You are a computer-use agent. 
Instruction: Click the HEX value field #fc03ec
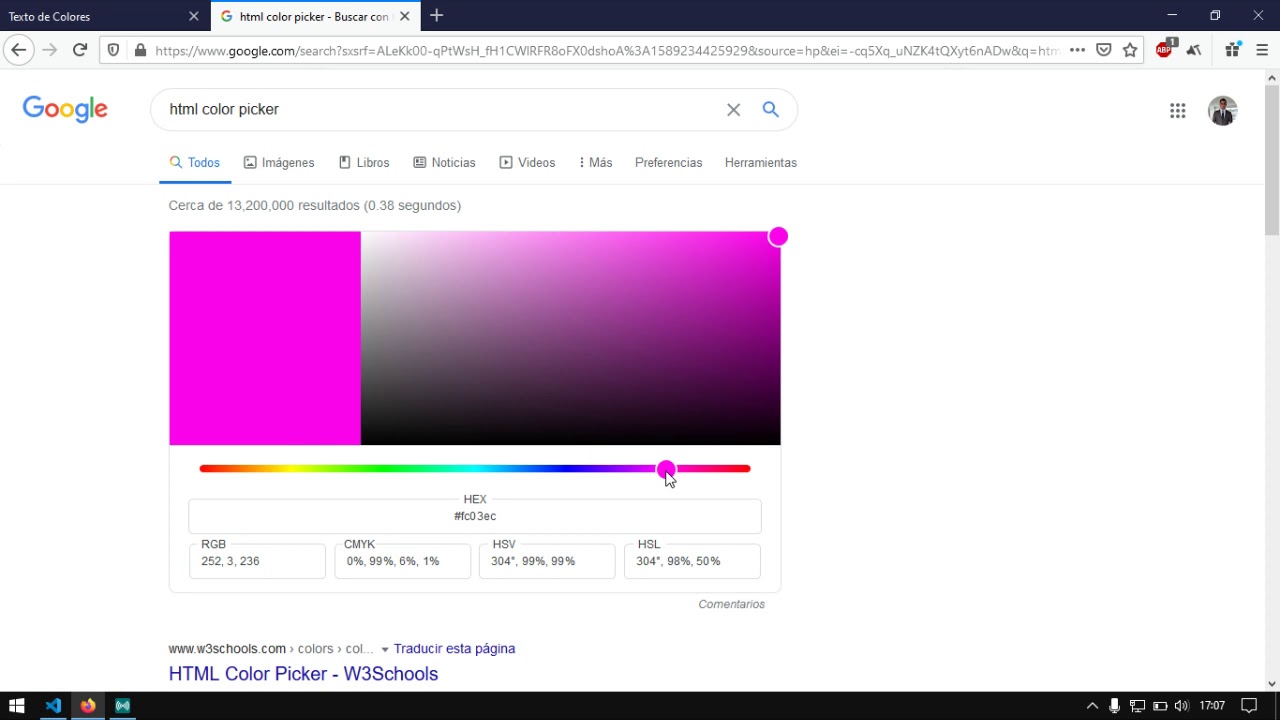475,516
